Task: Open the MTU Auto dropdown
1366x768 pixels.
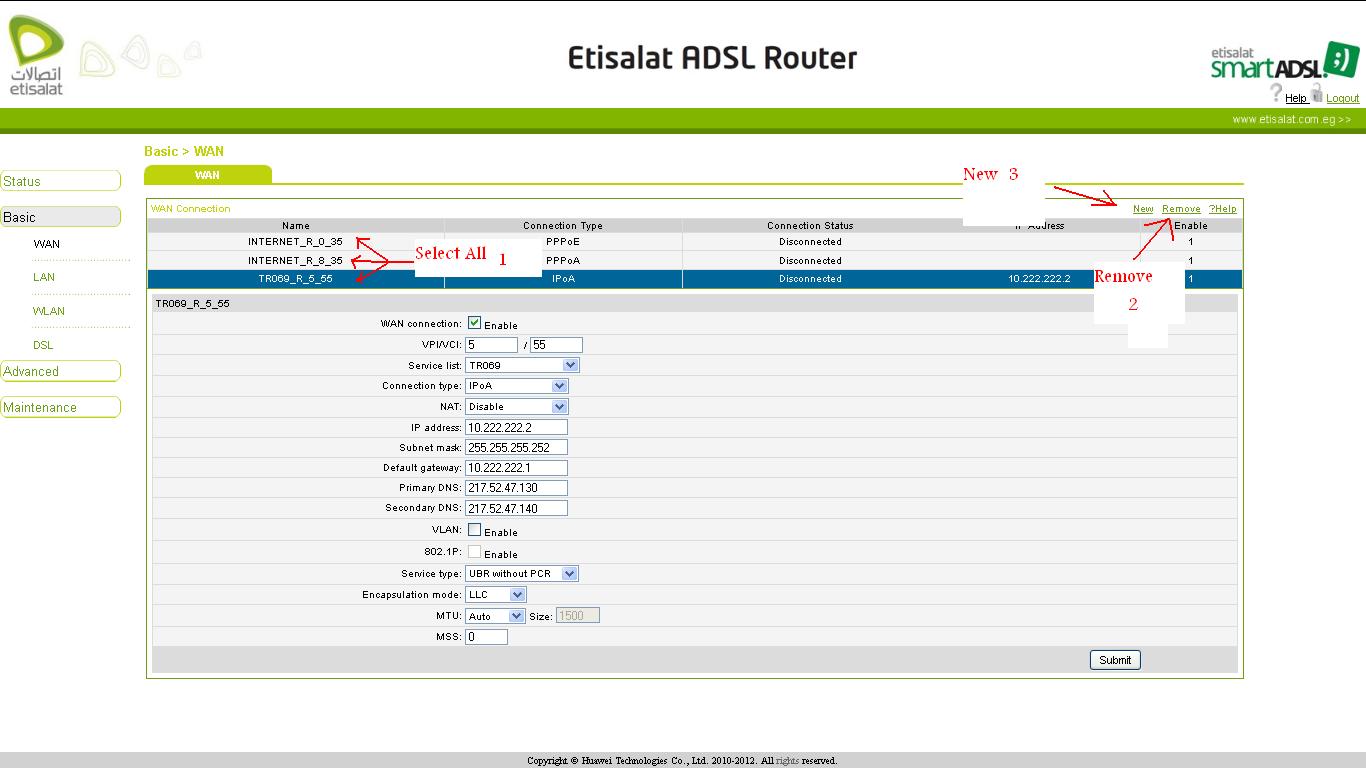Action: (x=495, y=616)
